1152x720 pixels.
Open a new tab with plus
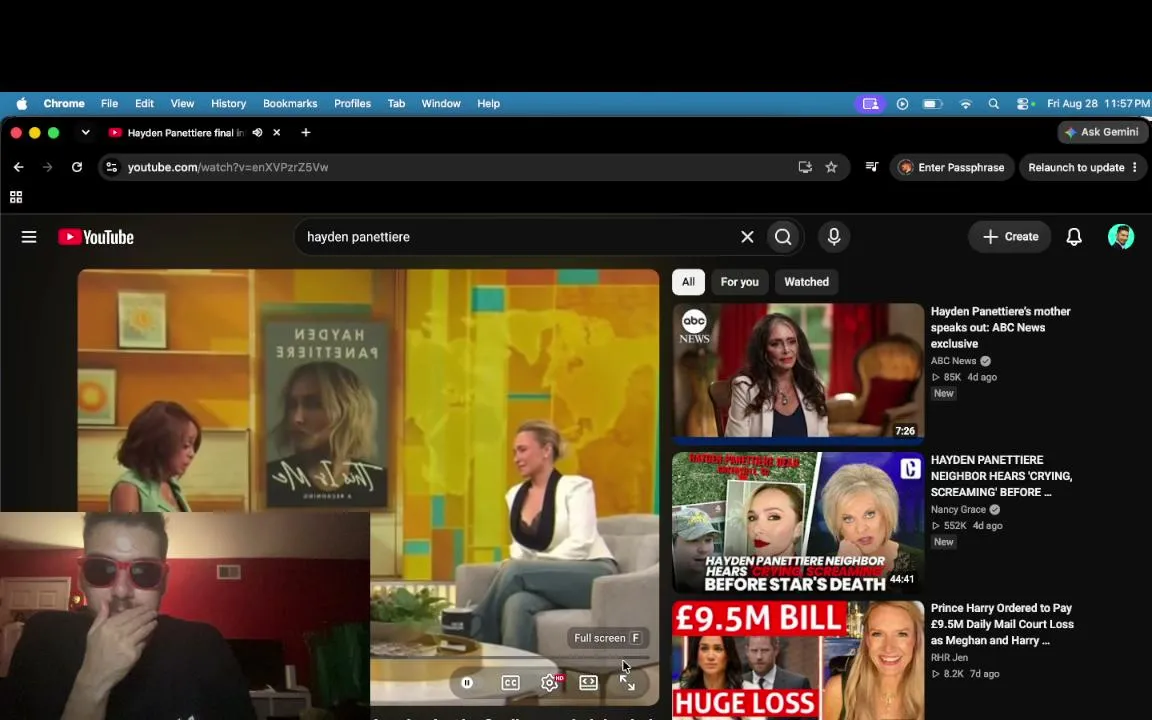[x=306, y=133]
